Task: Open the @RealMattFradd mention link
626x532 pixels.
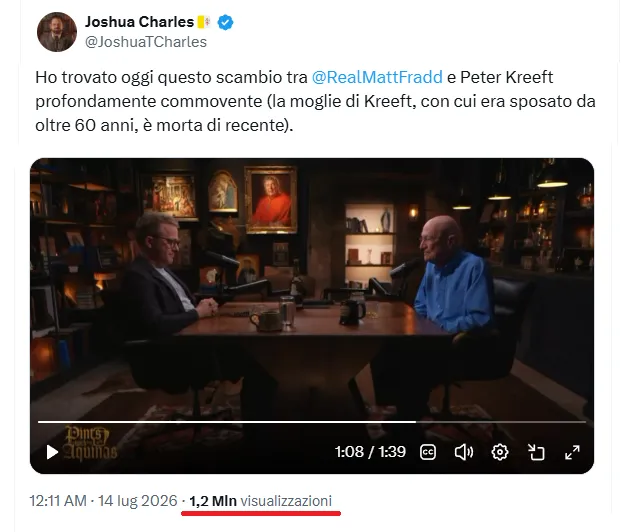Action: (x=377, y=77)
